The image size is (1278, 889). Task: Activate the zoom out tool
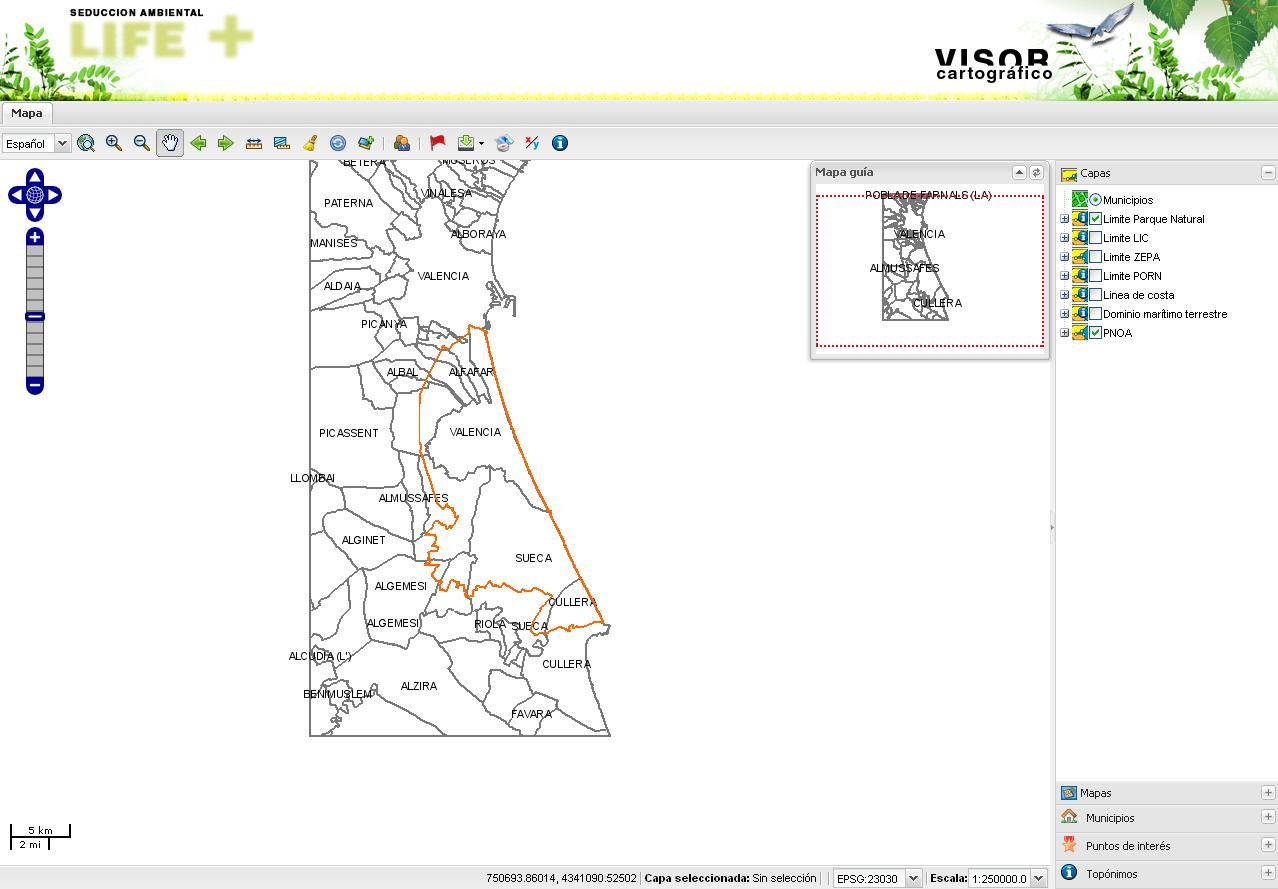[140, 143]
